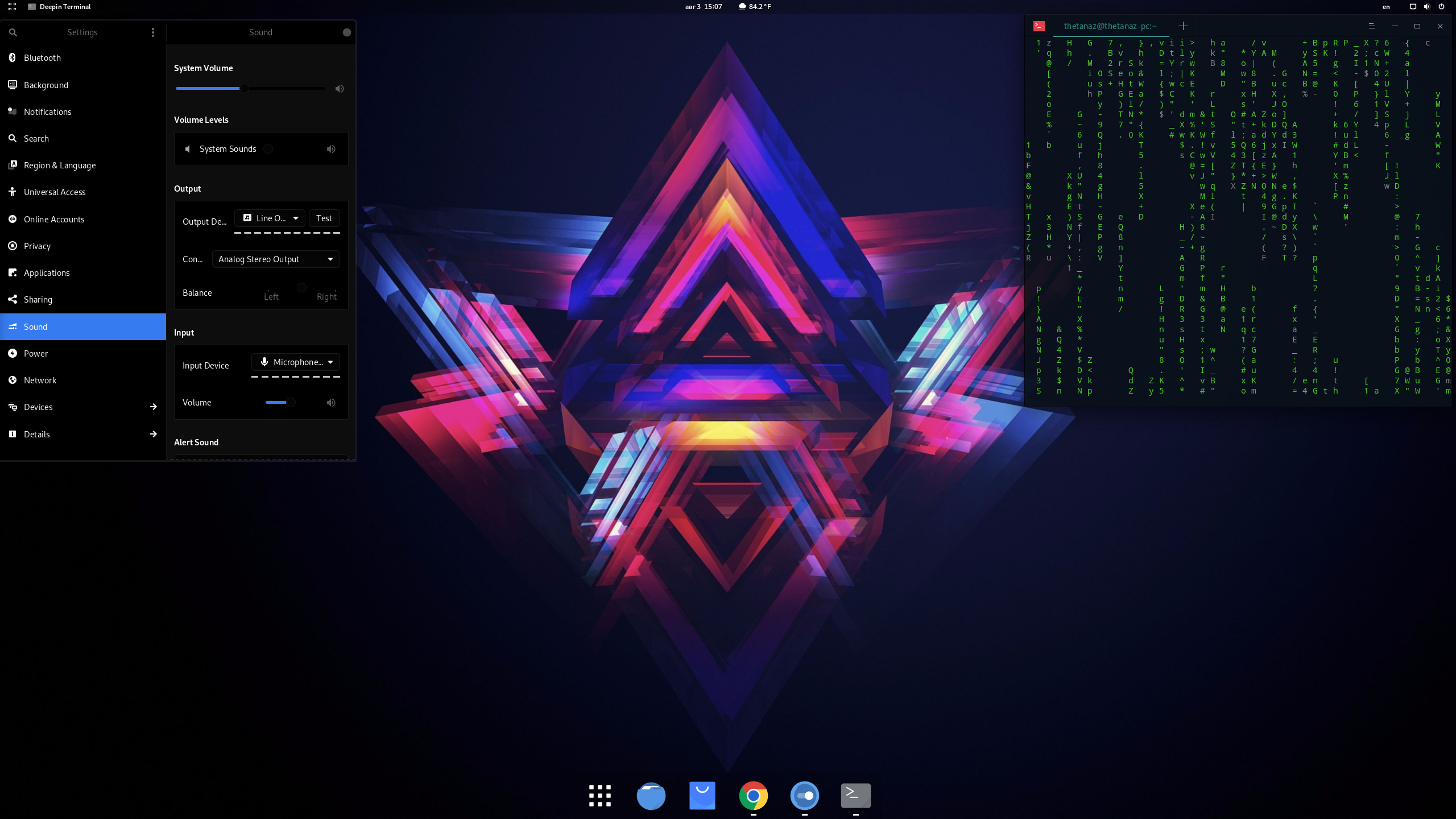Minimize the Deepin Terminal window
The width and height of the screenshot is (1456, 819).
click(1394, 26)
